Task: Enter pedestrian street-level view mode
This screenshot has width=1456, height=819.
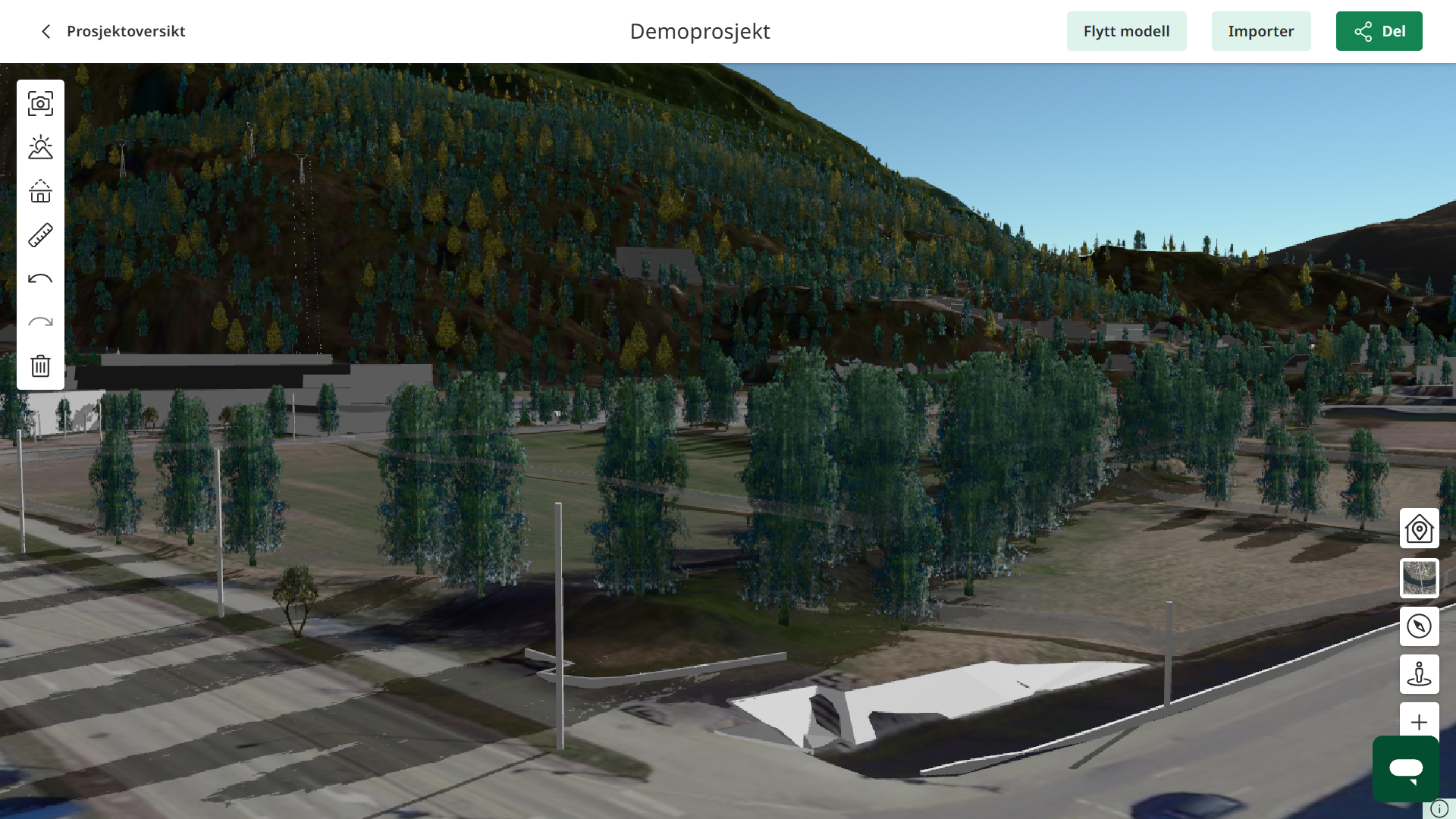Action: (1419, 674)
